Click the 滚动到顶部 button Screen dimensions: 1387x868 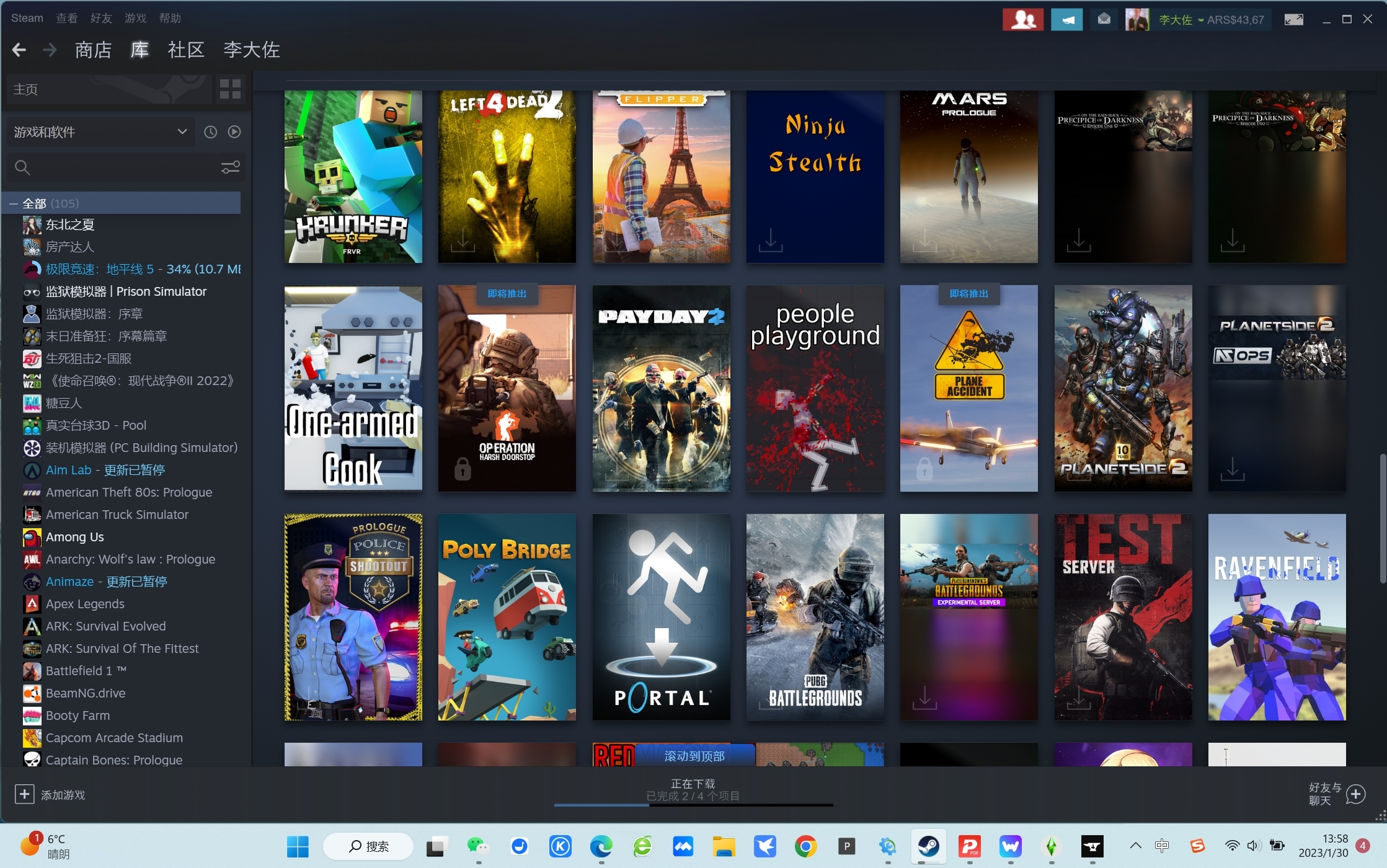(694, 756)
